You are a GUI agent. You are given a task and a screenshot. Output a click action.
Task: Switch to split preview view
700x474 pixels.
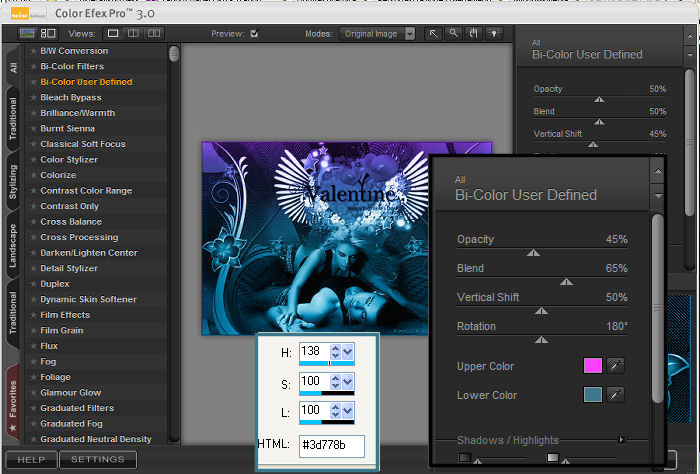pyautogui.click(x=134, y=33)
